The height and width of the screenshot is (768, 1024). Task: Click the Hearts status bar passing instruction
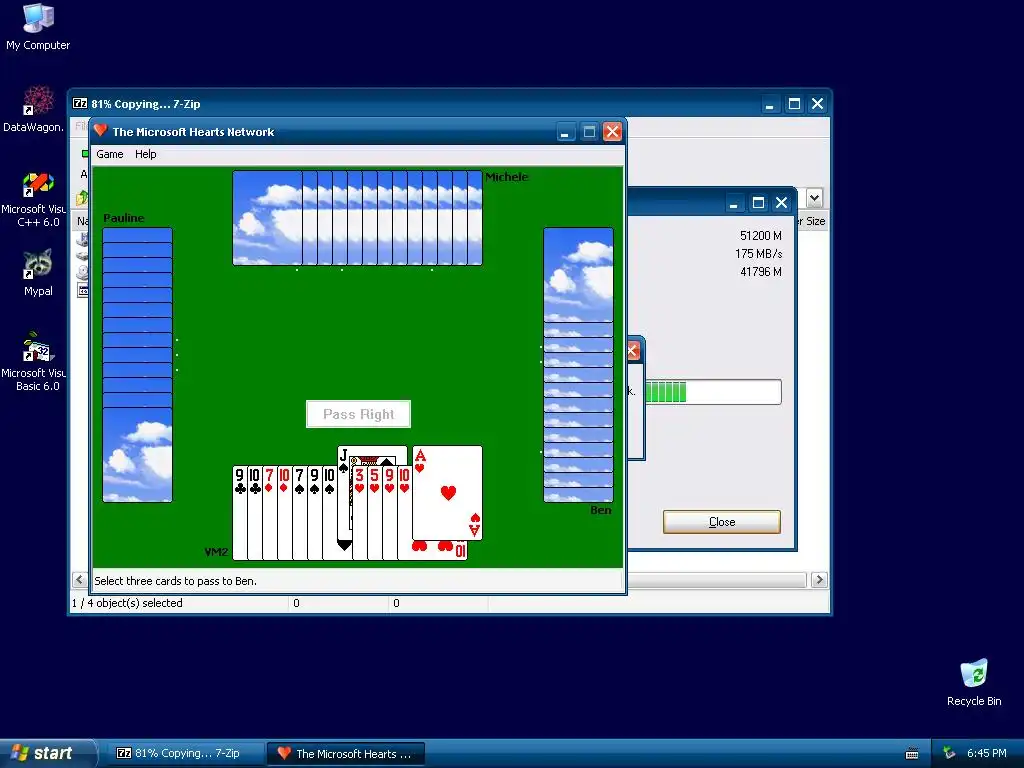tap(176, 581)
